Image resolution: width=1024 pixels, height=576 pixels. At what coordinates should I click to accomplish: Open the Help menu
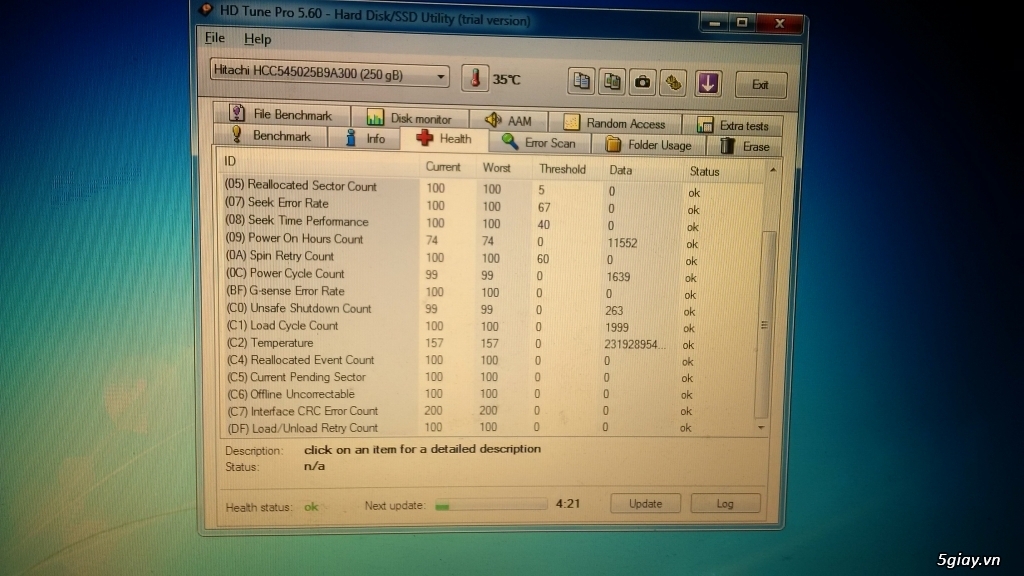coord(257,39)
